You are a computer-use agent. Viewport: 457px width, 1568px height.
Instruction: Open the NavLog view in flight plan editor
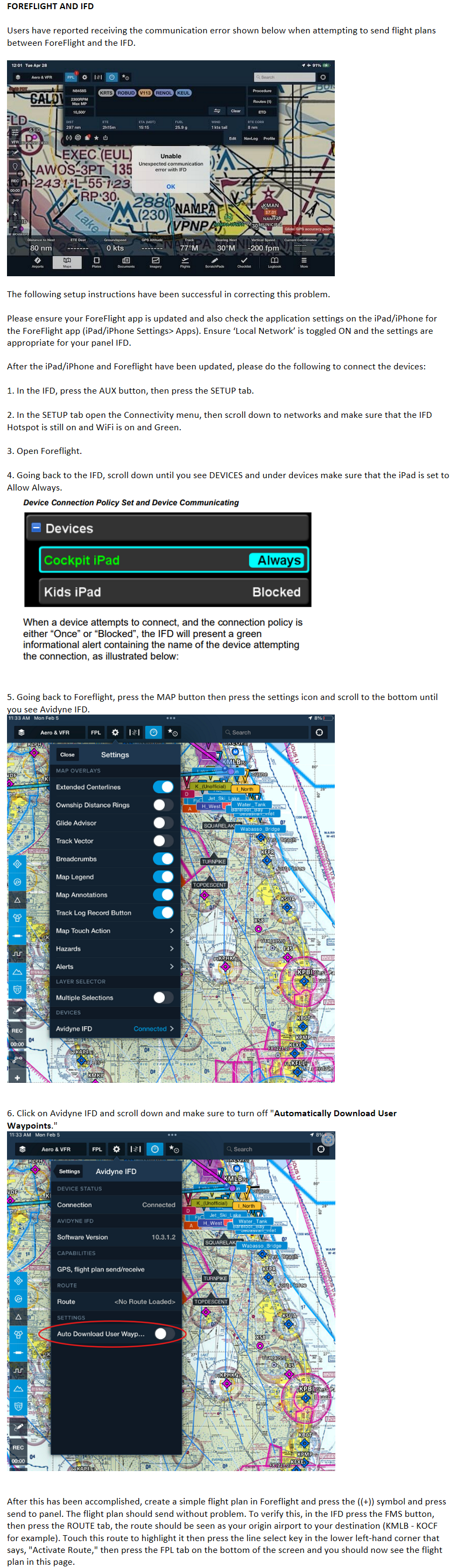coord(251,138)
